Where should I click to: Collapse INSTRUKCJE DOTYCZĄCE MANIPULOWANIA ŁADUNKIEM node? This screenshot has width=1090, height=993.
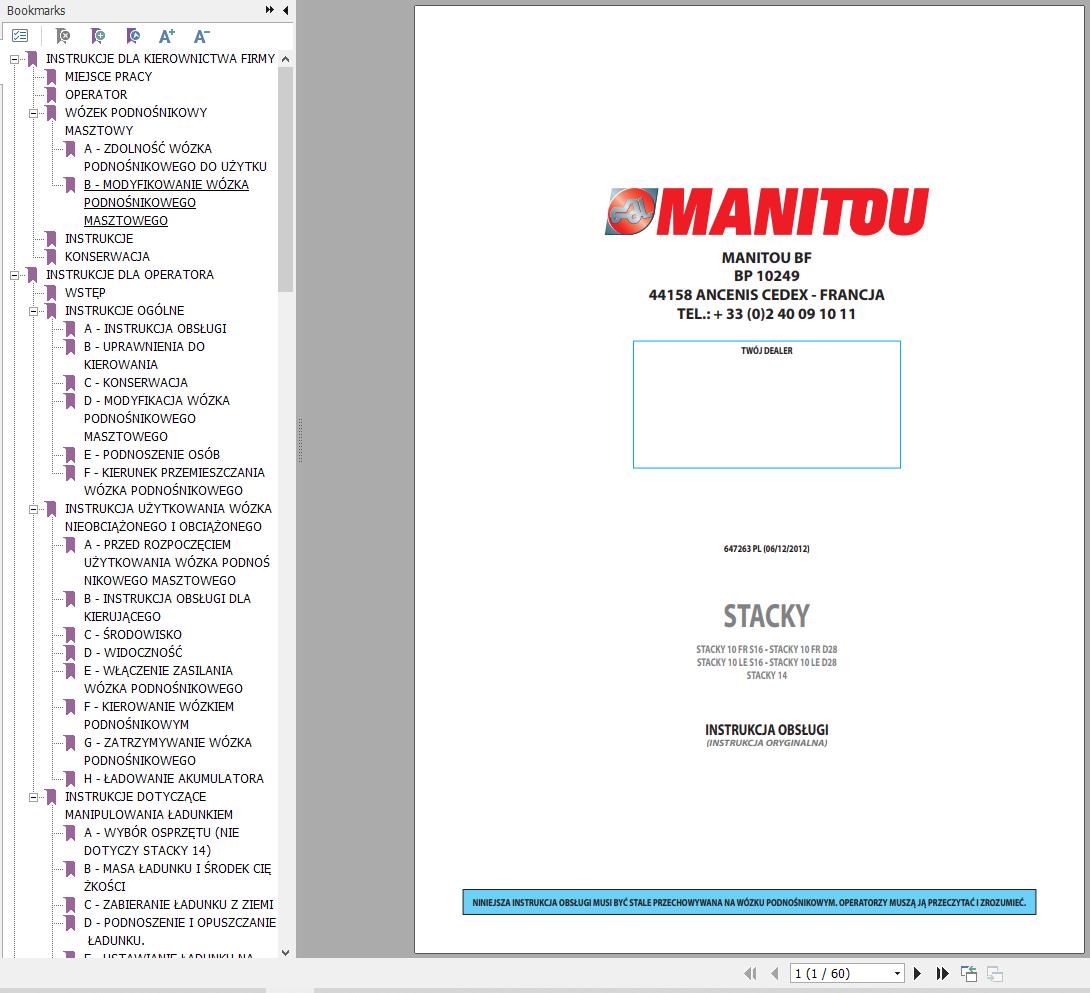pyautogui.click(x=33, y=798)
